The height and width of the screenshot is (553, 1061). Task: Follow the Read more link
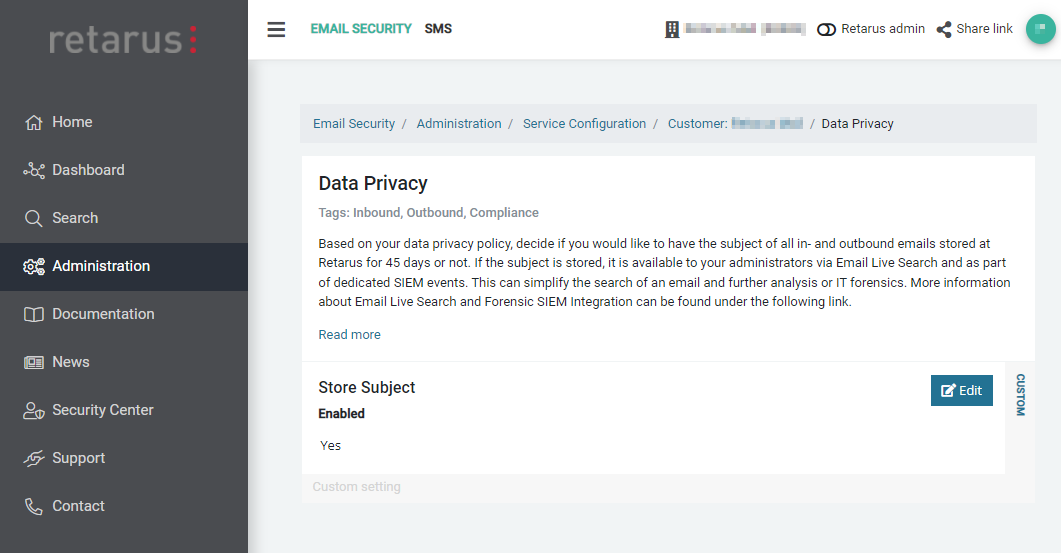click(x=349, y=335)
